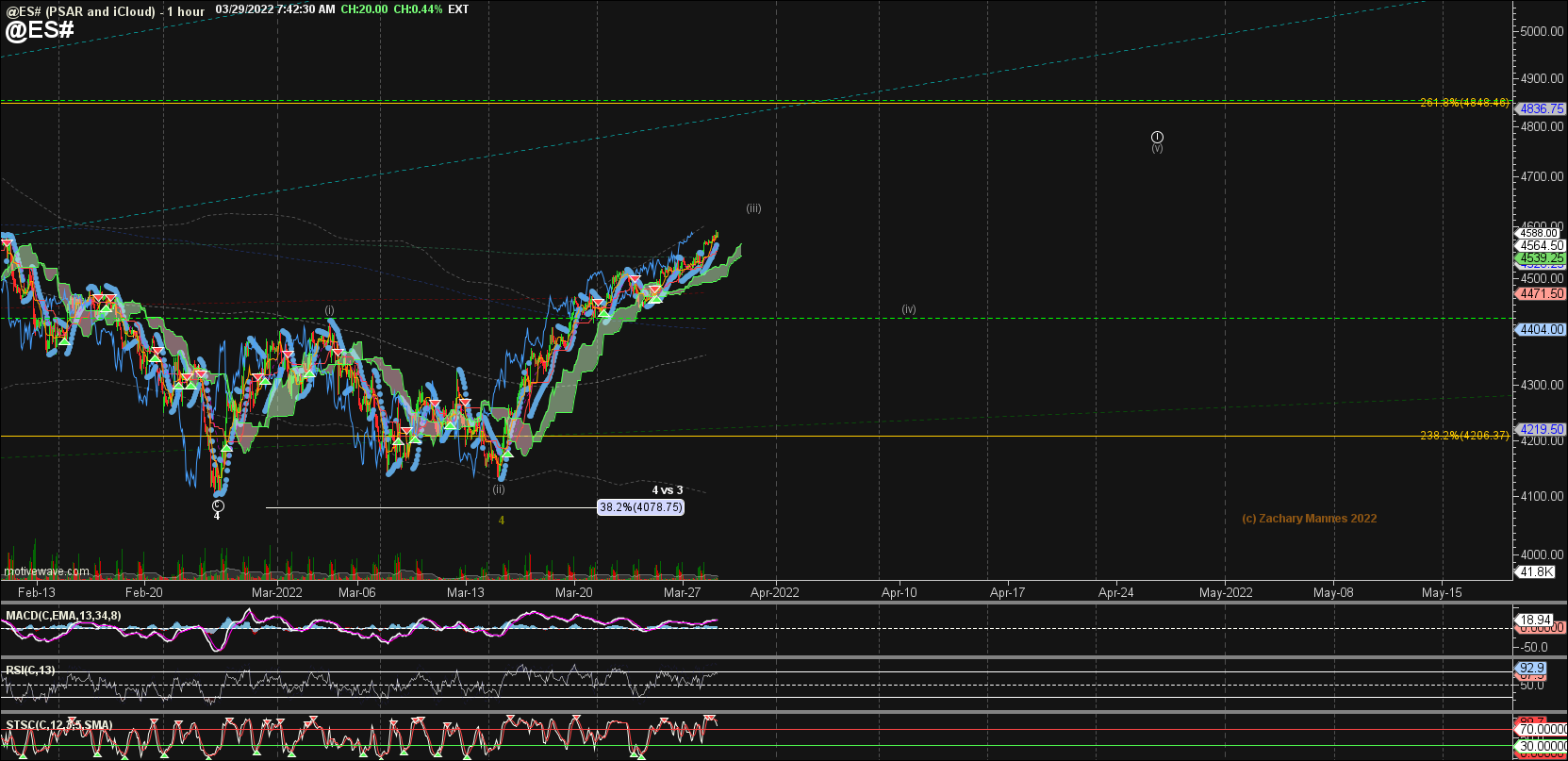This screenshot has width=1568, height=761.
Task: Click the STSC stochastic indicator label
Action: click(x=58, y=725)
